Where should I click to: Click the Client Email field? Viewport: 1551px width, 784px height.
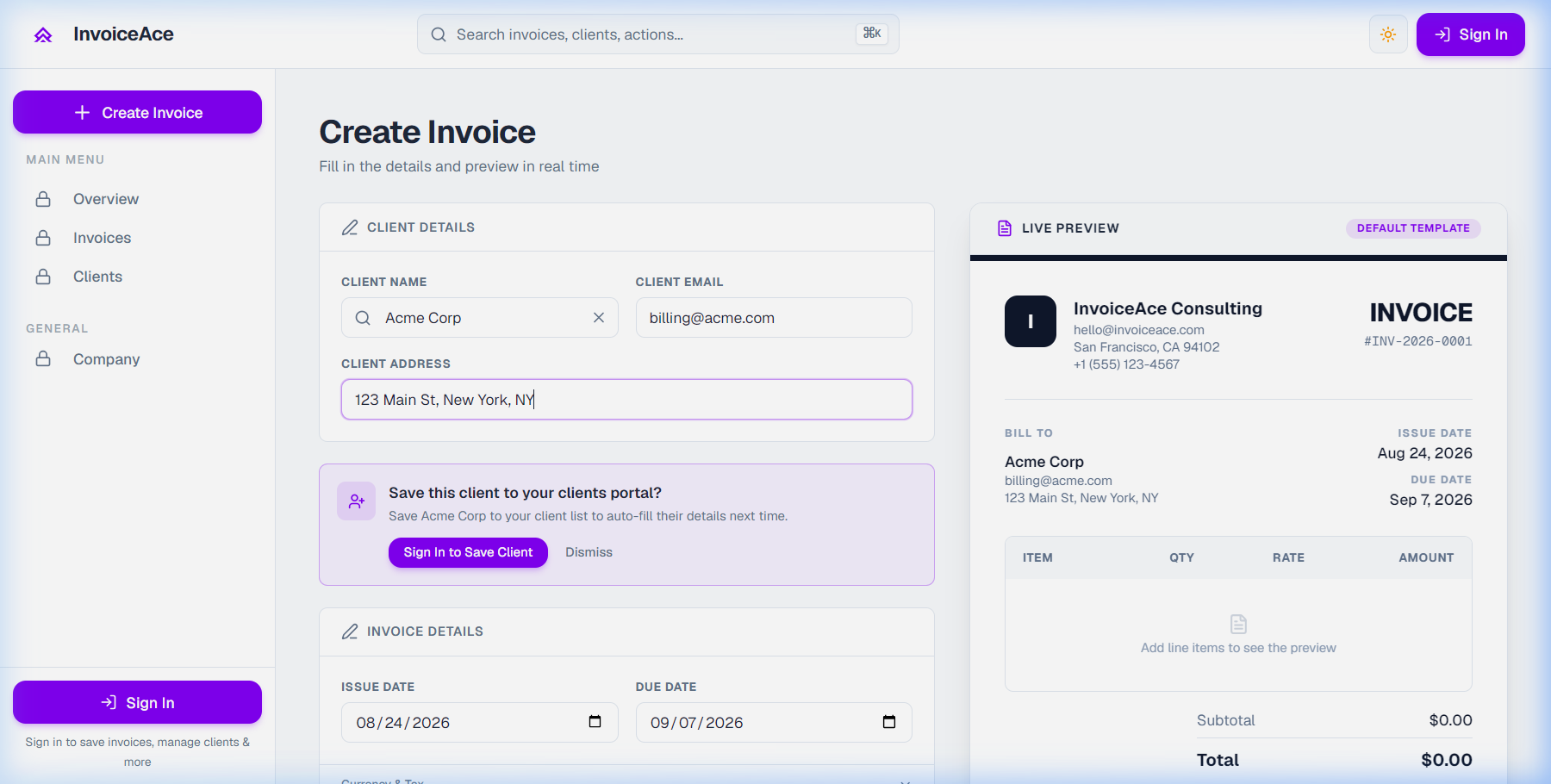pos(774,318)
